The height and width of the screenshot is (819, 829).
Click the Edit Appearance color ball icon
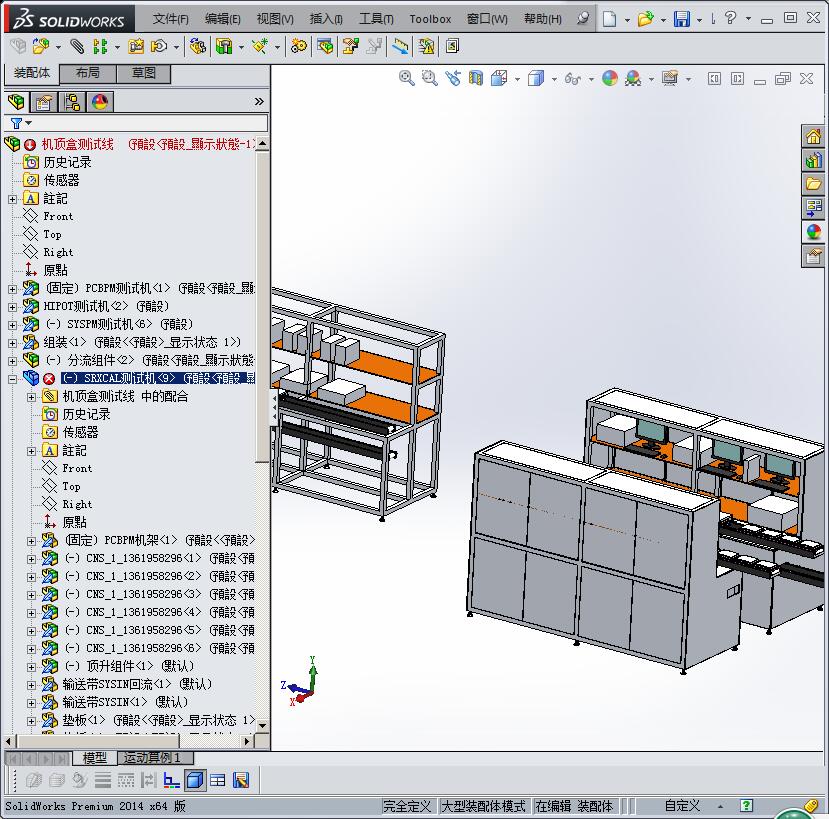610,79
